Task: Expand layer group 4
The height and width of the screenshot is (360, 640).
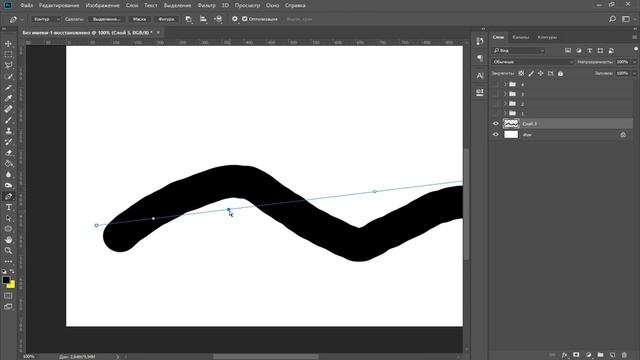Action: 505,84
